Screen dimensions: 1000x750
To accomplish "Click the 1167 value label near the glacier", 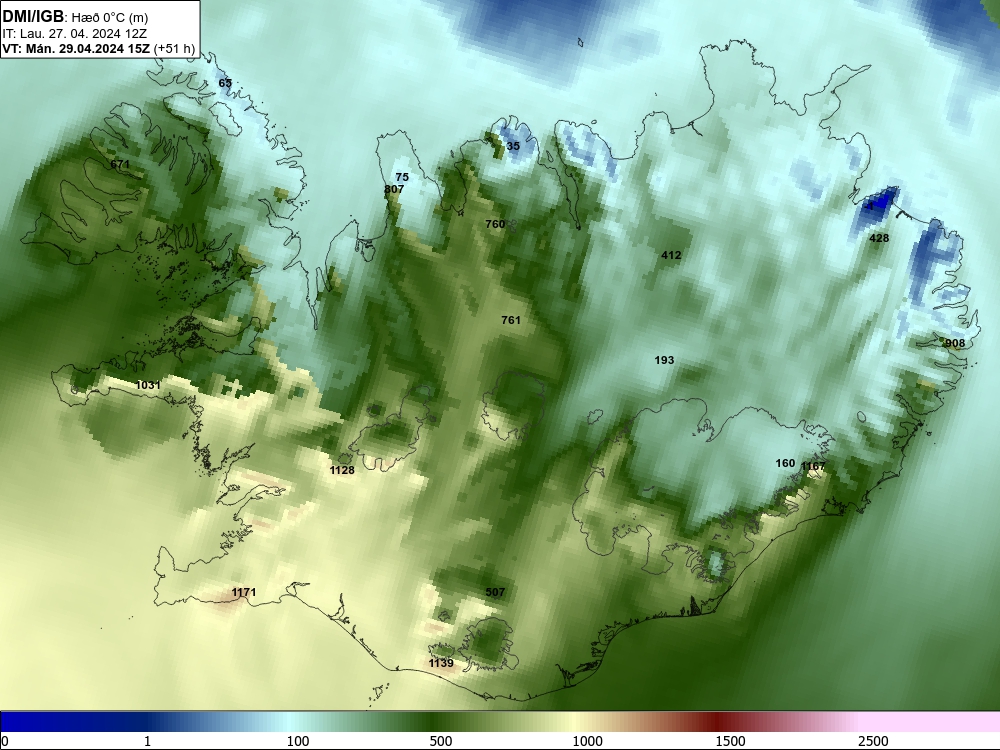I will pos(813,466).
